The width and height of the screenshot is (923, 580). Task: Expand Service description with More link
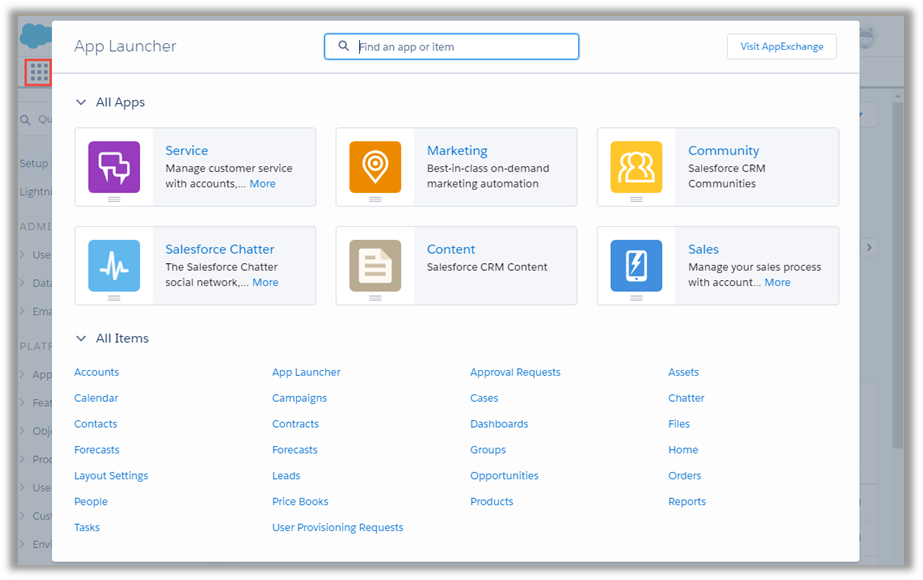click(262, 184)
